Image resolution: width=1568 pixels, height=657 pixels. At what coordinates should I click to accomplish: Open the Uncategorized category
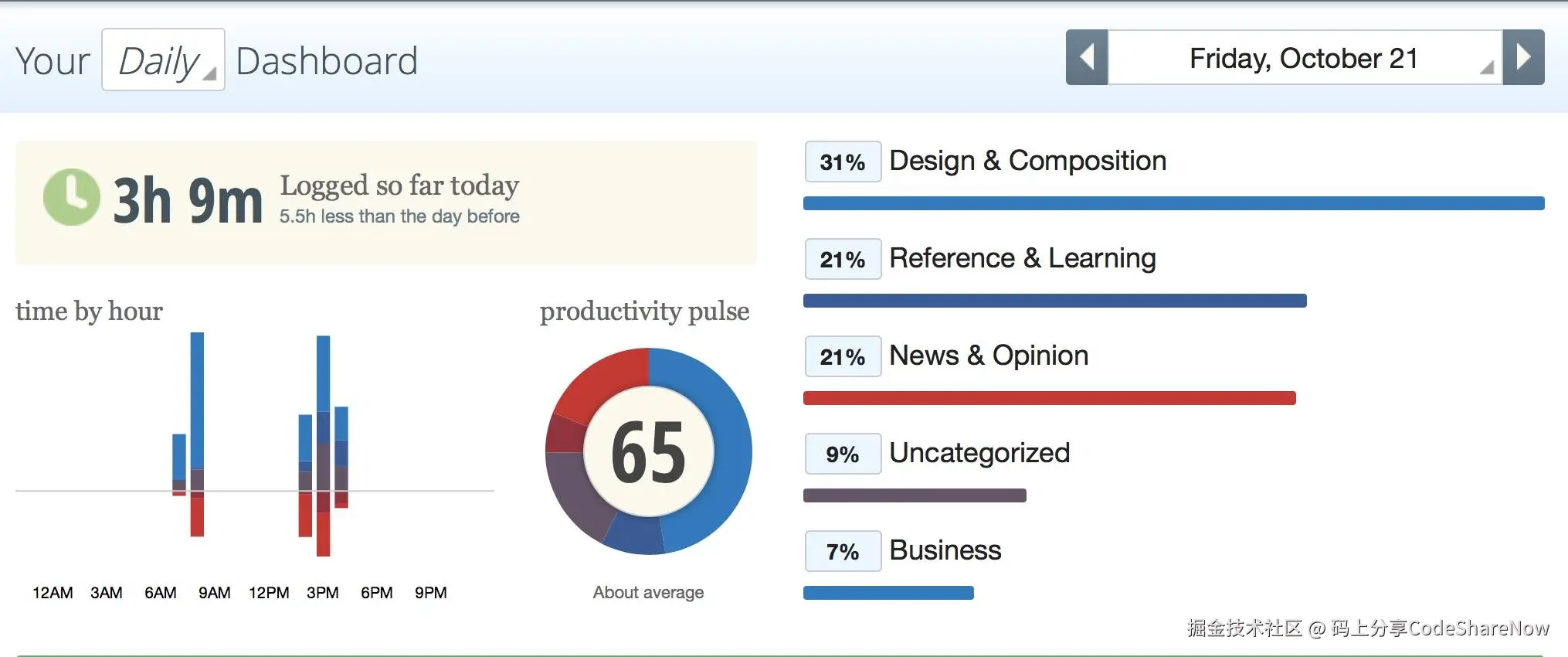coord(979,453)
